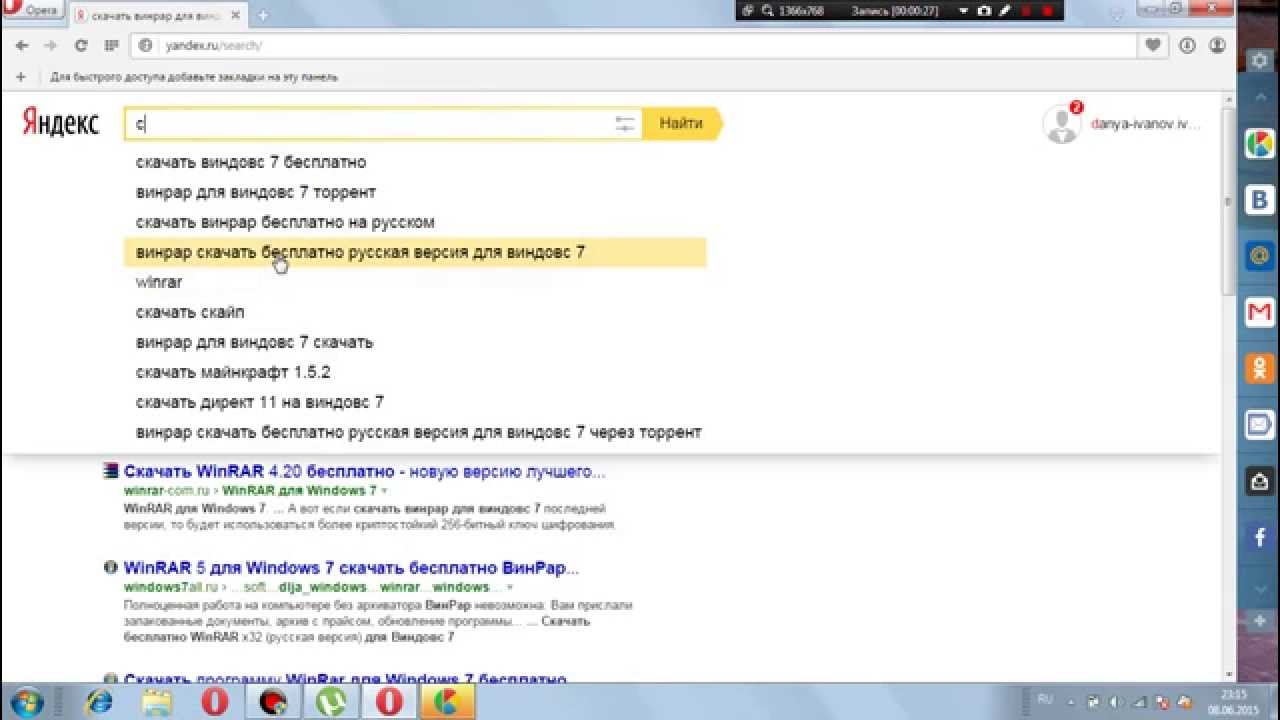
Task: Open the windows7all.ru green link
Action: (170, 587)
